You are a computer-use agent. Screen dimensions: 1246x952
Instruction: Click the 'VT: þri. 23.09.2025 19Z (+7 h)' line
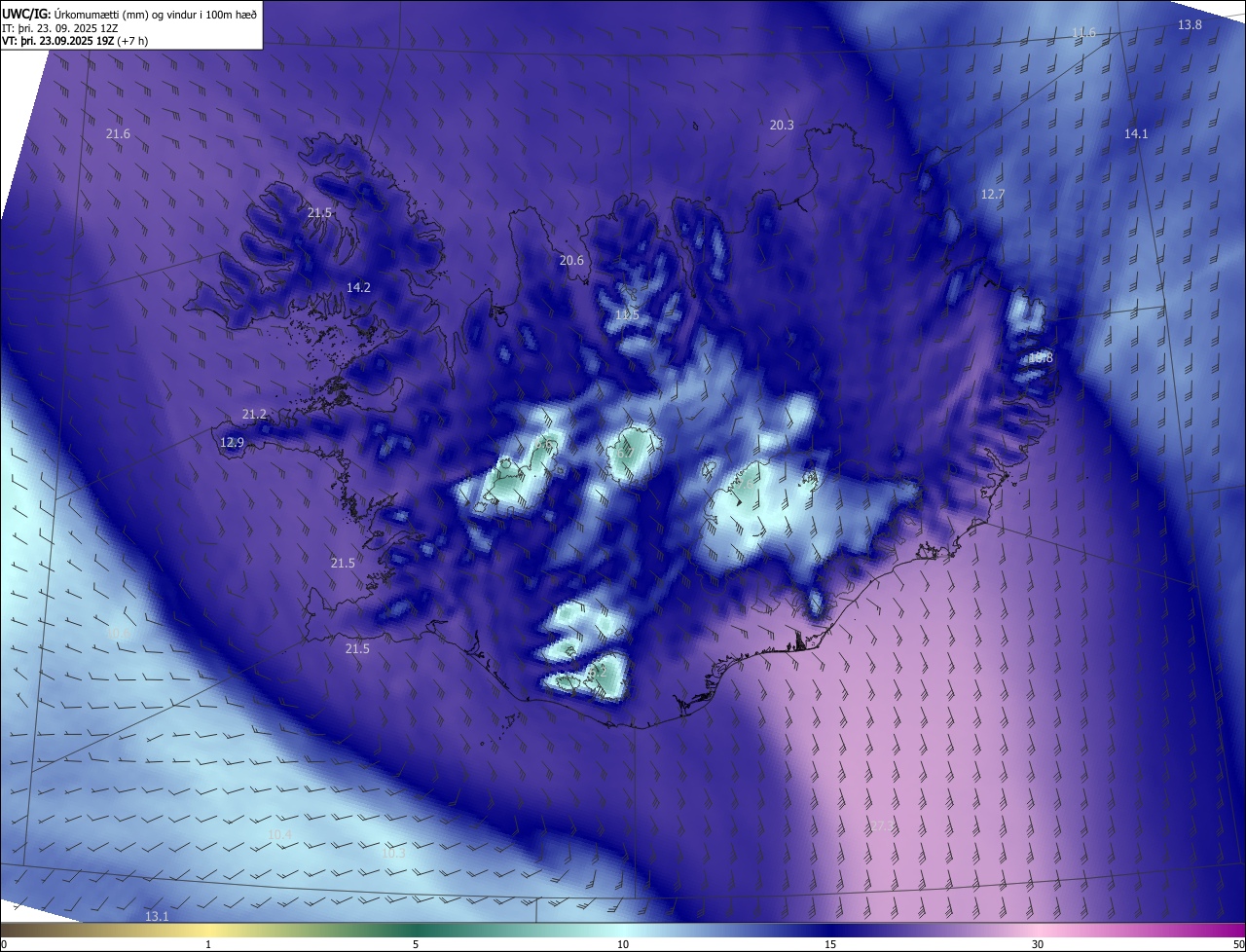75,41
